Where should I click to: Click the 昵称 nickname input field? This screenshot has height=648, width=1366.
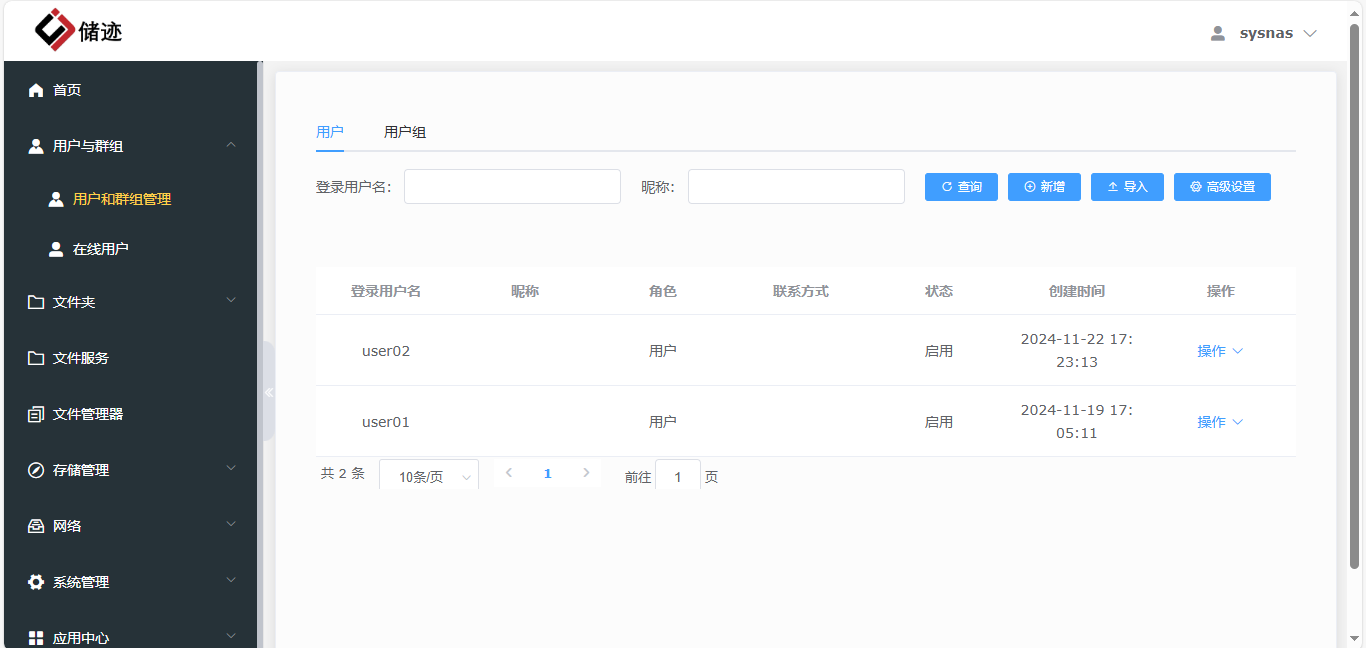pyautogui.click(x=795, y=186)
